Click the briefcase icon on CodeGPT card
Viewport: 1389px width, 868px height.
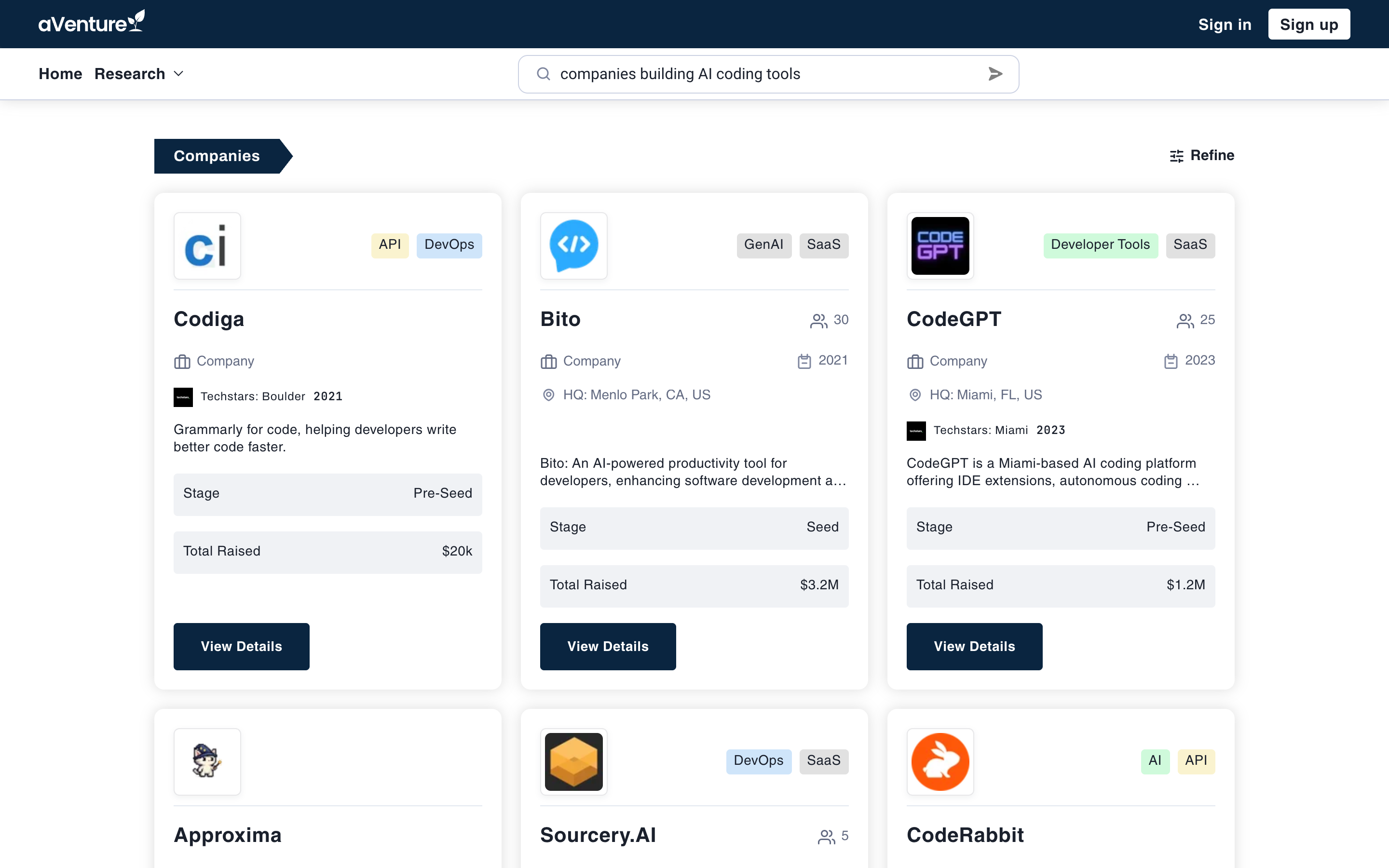[915, 362]
